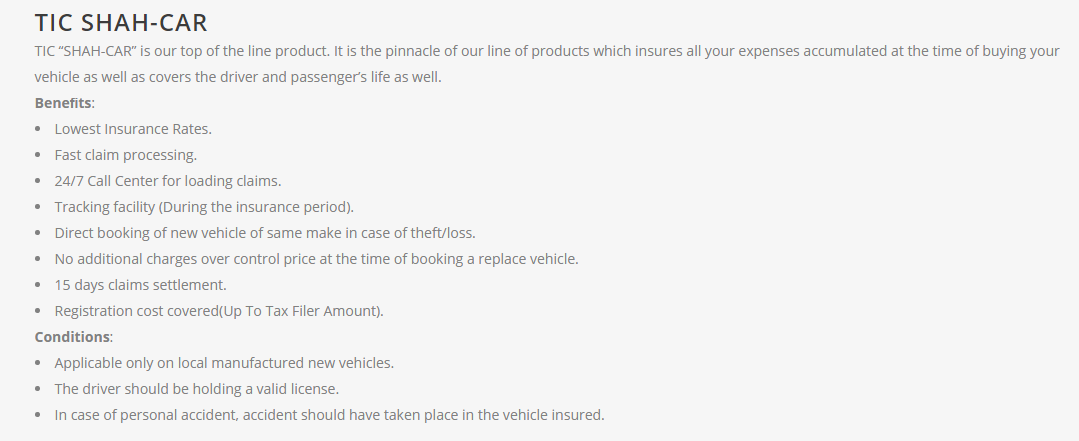
Task: Click bullet dot before Lowest Insurance Rates
Action: 38,129
